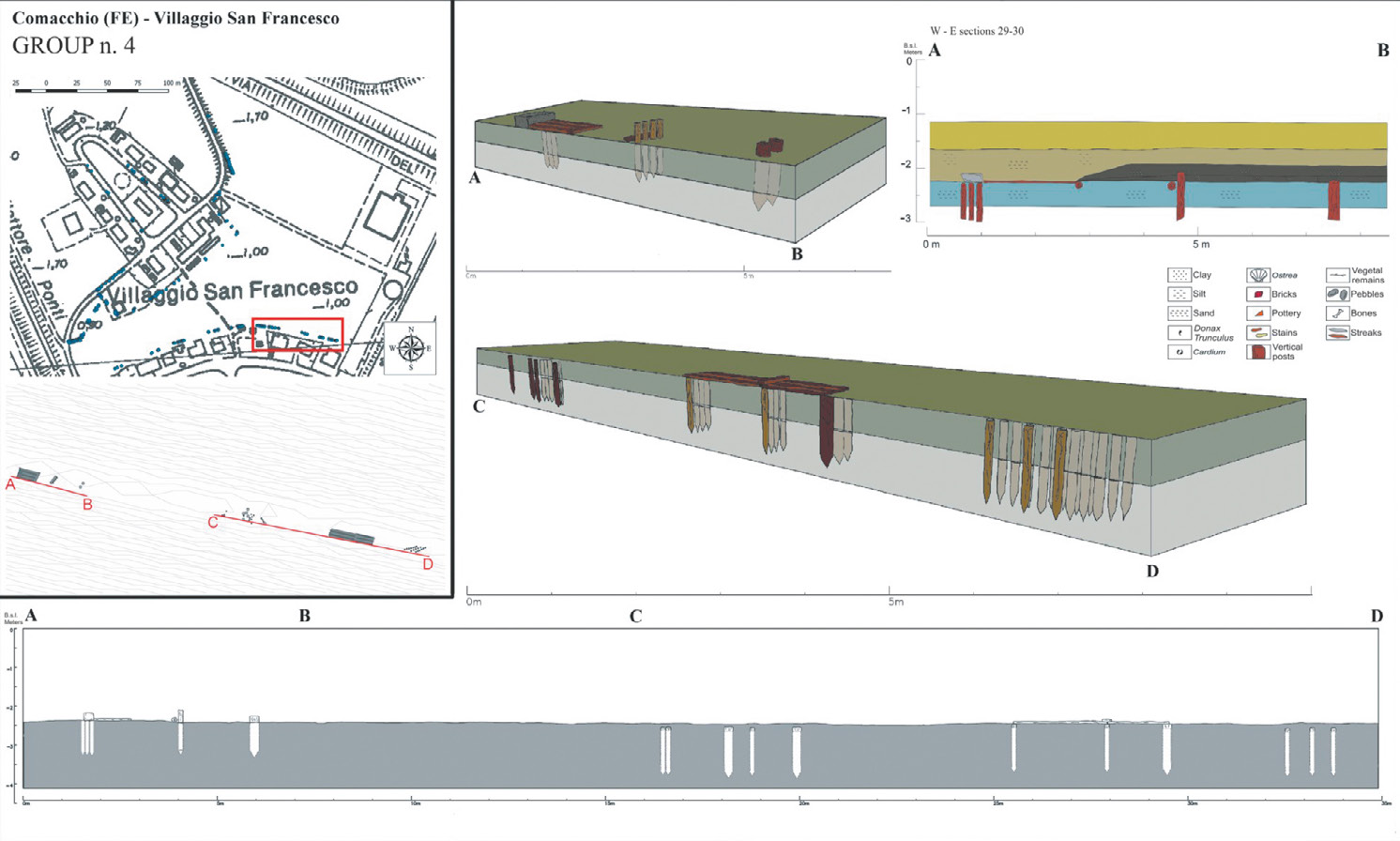Click the "B" label atop the W-E section

(1383, 51)
